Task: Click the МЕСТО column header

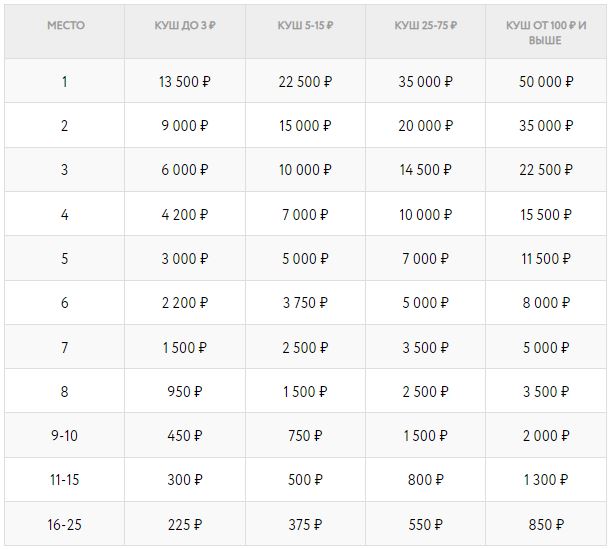Action: point(65,24)
